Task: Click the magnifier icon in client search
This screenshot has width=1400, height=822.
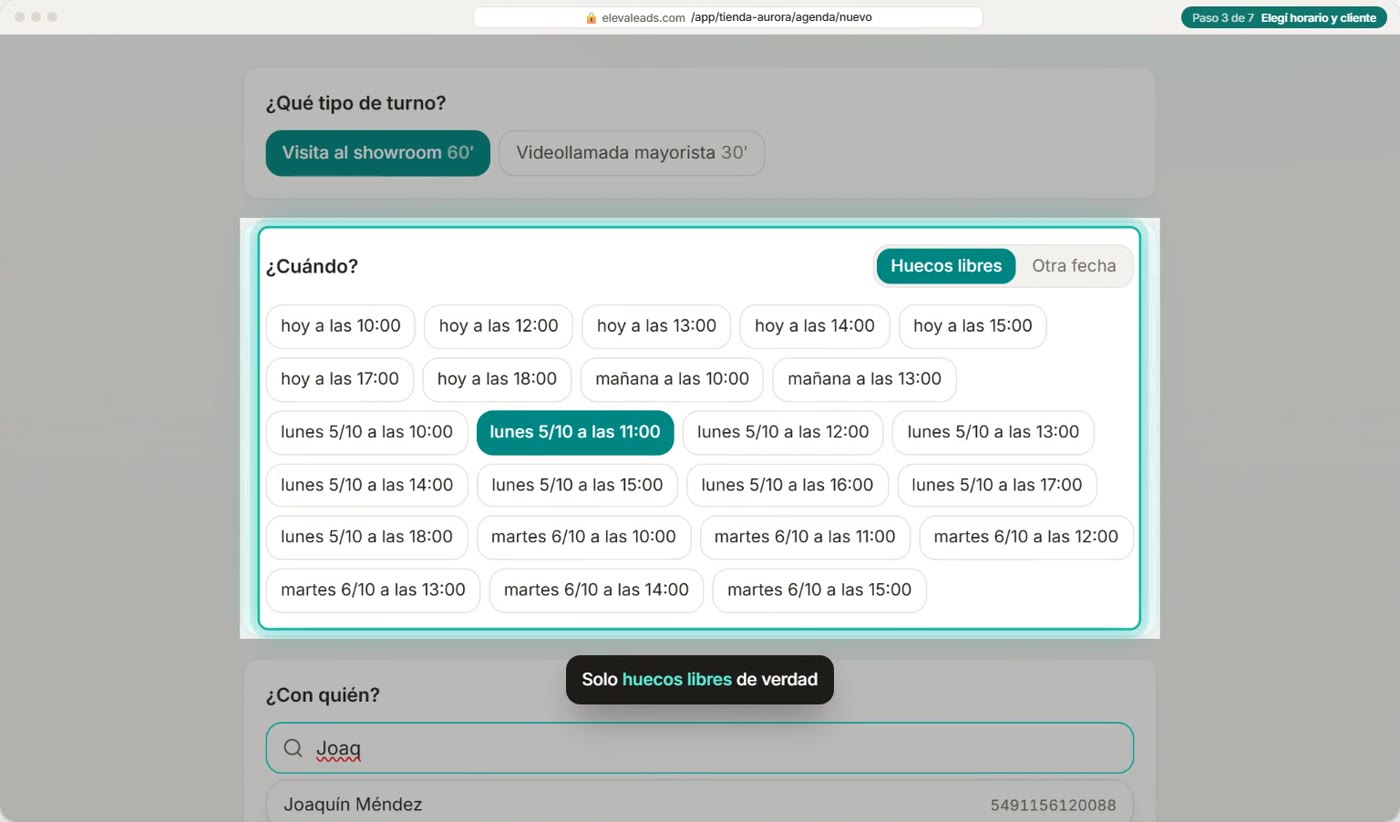Action: tap(293, 748)
